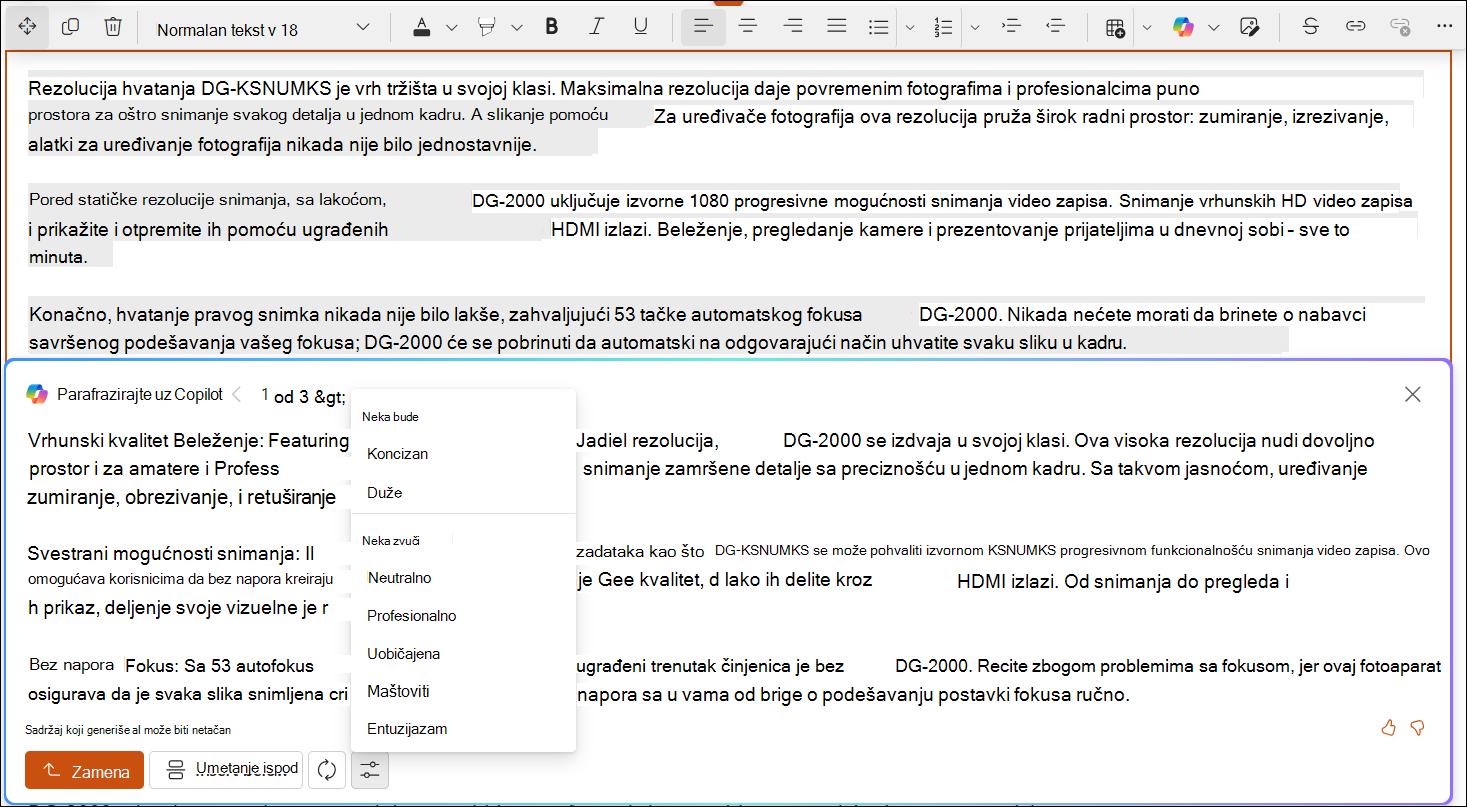The width and height of the screenshot is (1467, 807).
Task: Click the copy icon in the toolbar
Action: tap(70, 27)
